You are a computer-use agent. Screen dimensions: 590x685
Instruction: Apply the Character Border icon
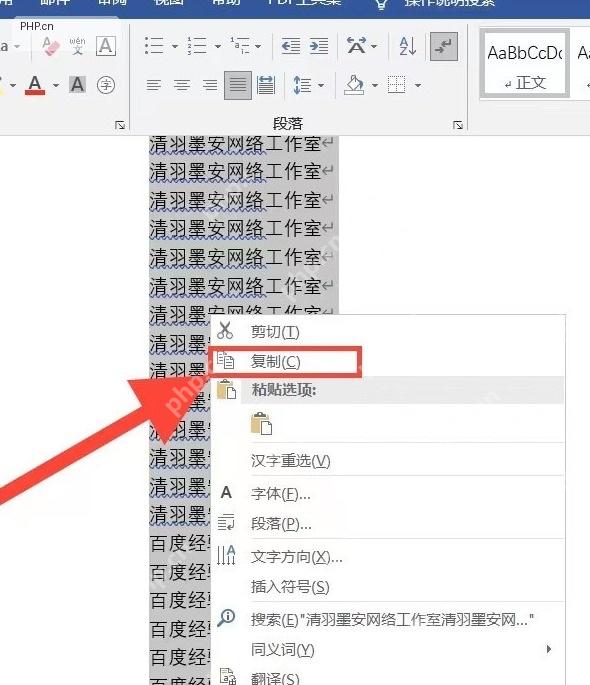pyautogui.click(x=106, y=46)
